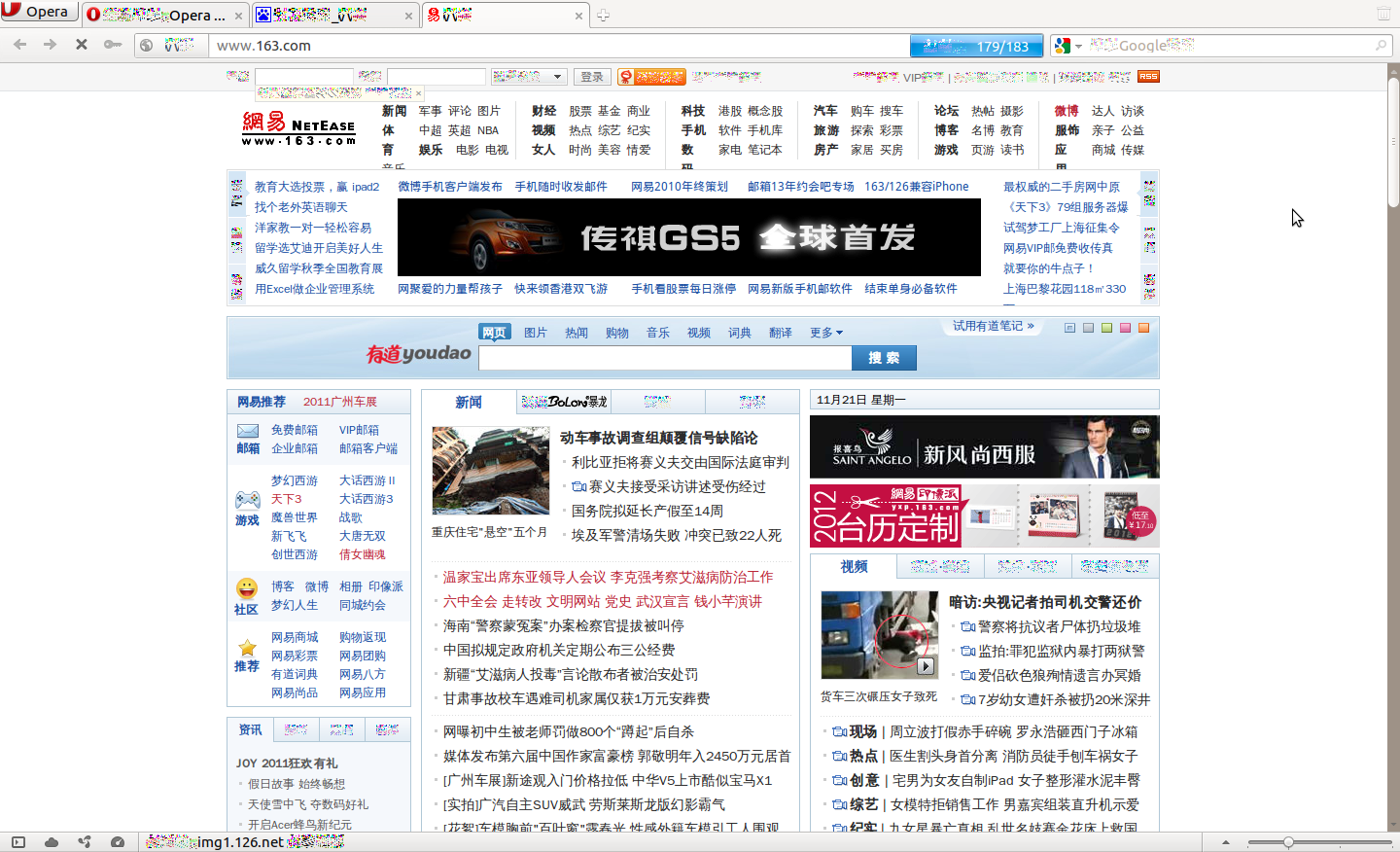
Task: Open the closed tabs trash icon
Action: 1383,14
